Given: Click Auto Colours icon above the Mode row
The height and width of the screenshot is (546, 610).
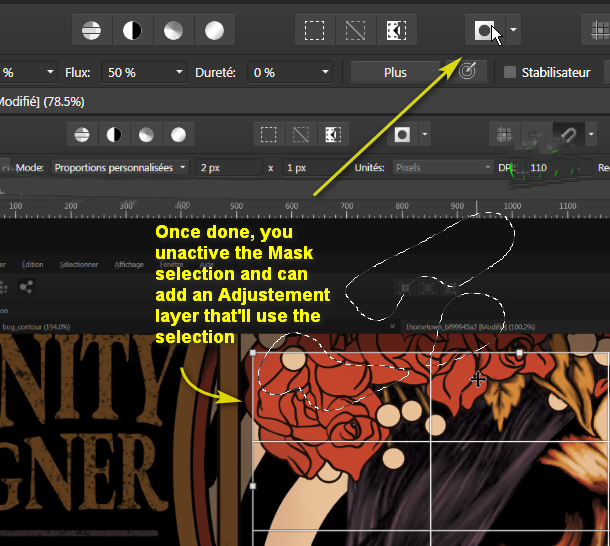Looking at the screenshot, I should pyautogui.click(x=146, y=135).
